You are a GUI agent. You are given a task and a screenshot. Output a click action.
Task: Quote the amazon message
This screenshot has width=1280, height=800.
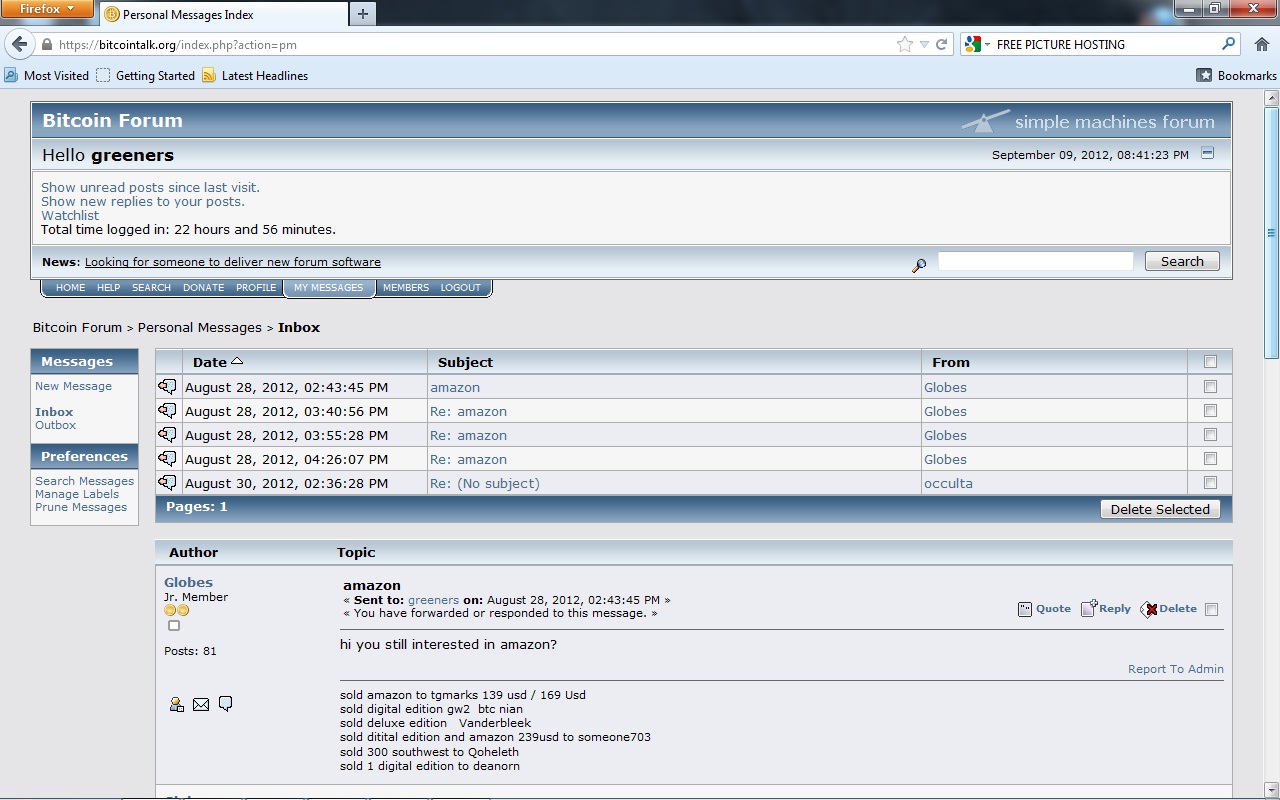[x=1044, y=609]
